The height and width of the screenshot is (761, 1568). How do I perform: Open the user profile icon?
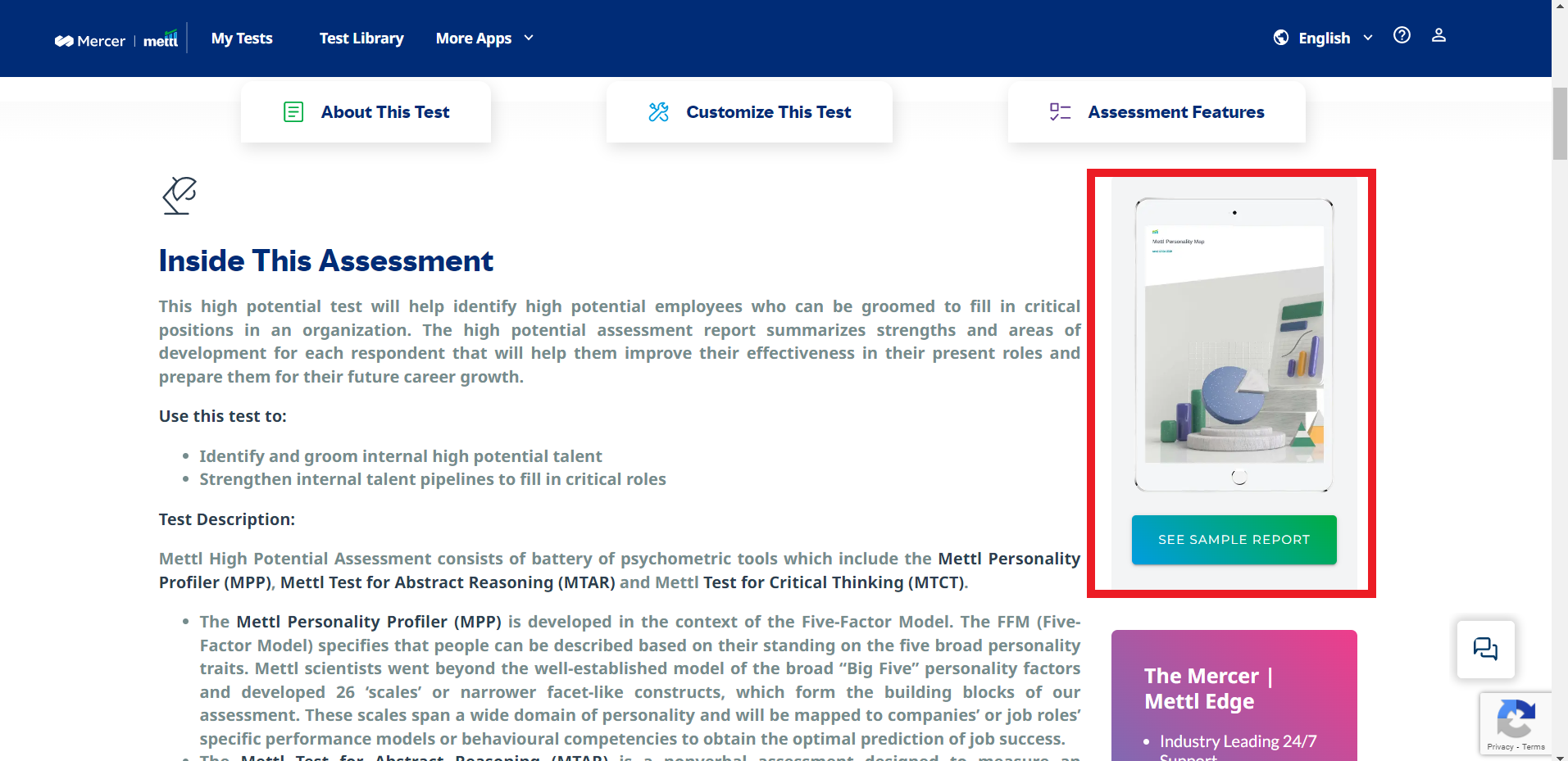tap(1438, 35)
